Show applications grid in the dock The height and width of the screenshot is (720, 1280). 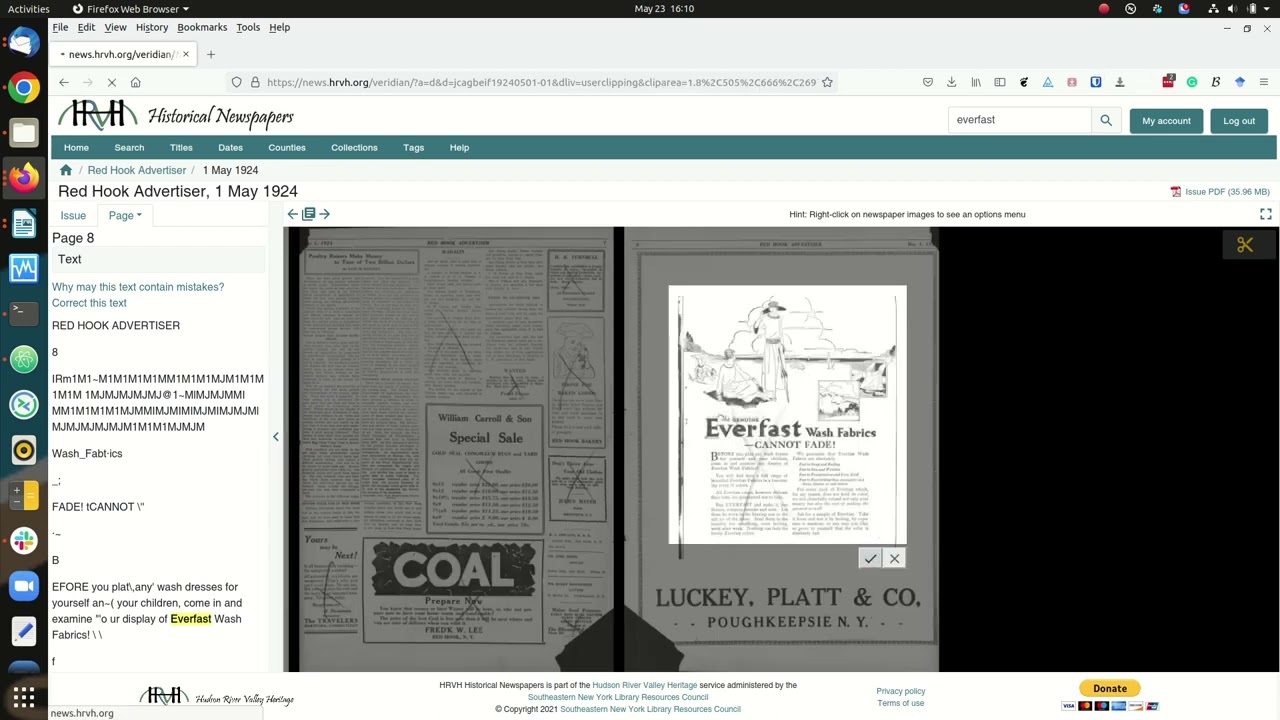click(x=24, y=697)
